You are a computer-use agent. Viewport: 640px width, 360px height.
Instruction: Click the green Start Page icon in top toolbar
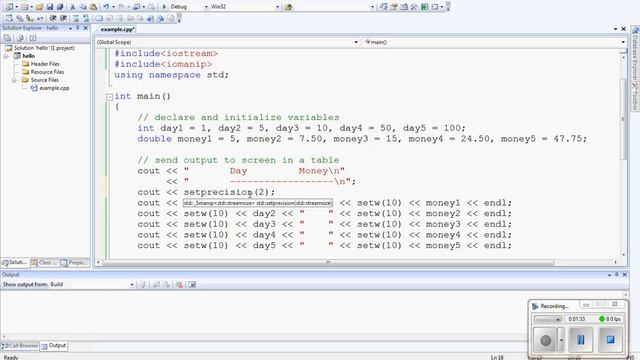[424, 7]
